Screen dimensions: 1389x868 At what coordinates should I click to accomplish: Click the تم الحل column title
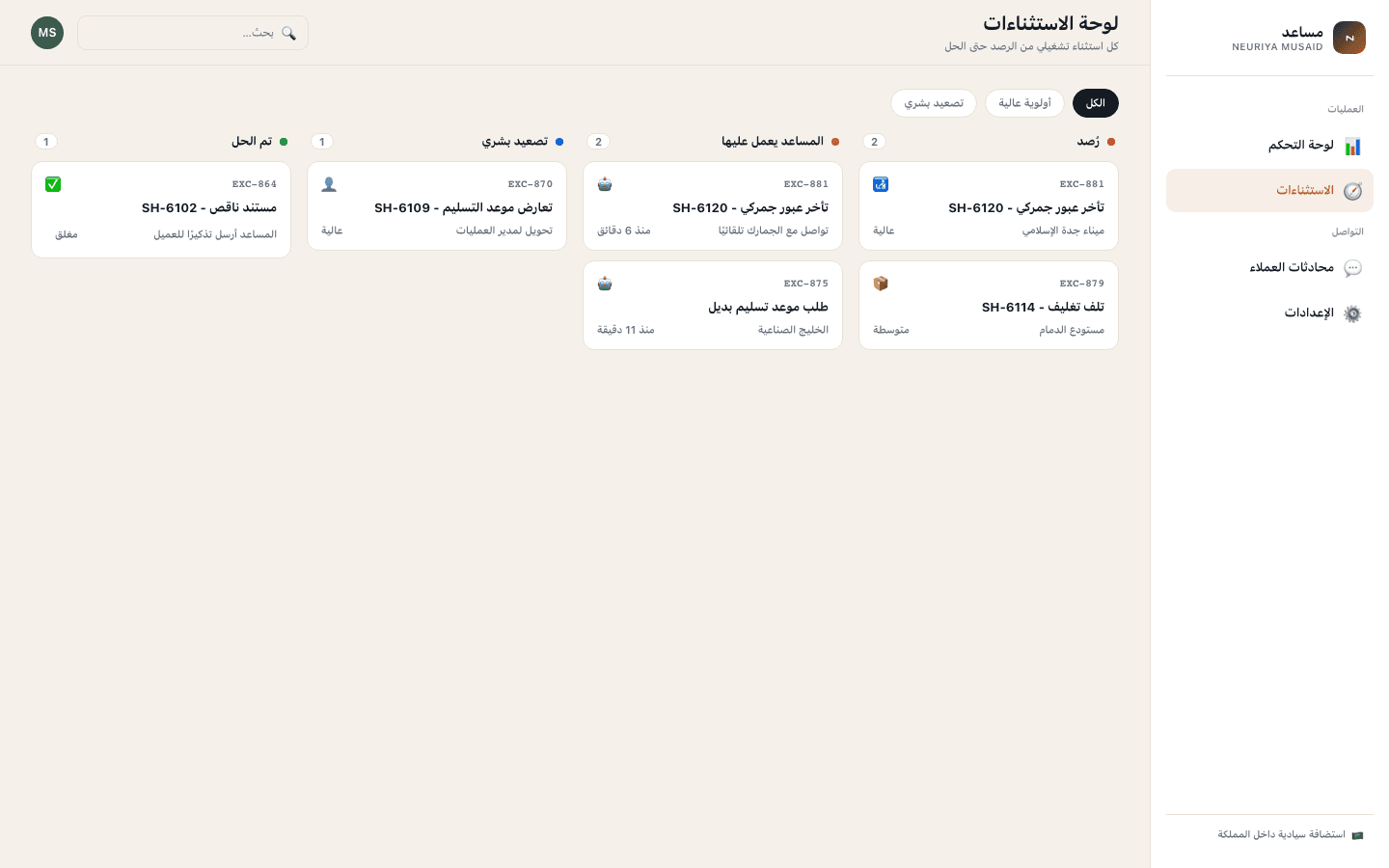[x=252, y=142]
